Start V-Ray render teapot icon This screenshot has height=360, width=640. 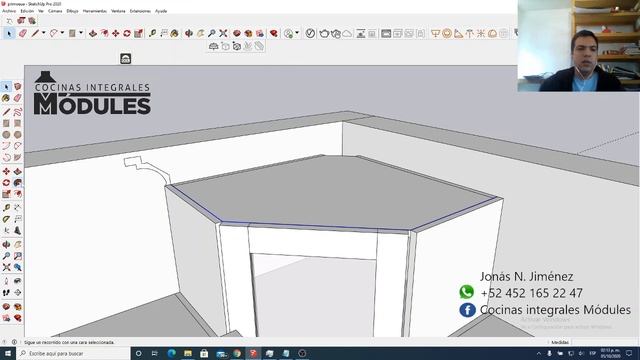[x=324, y=33]
